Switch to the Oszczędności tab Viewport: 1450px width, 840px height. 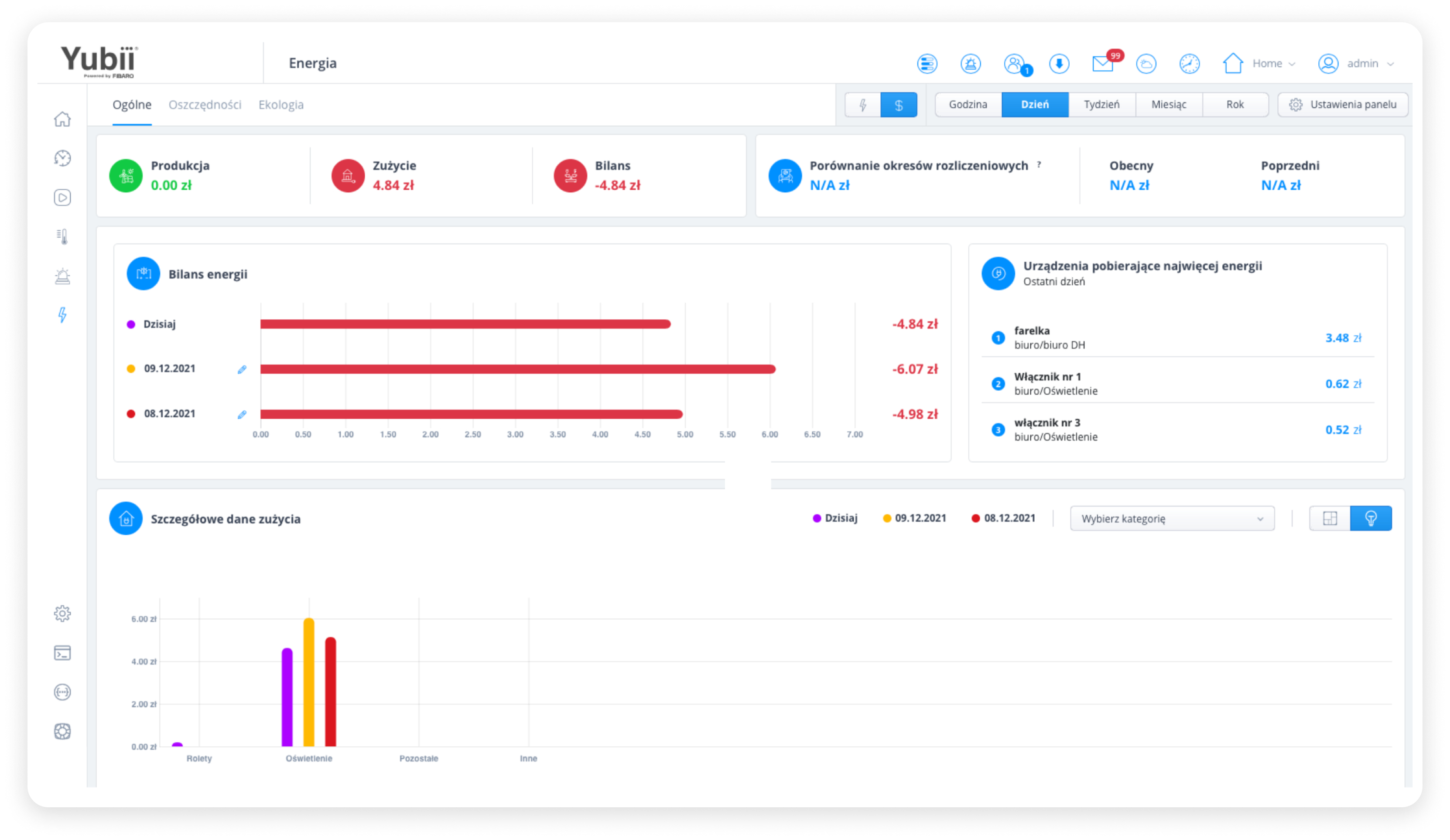pos(205,105)
